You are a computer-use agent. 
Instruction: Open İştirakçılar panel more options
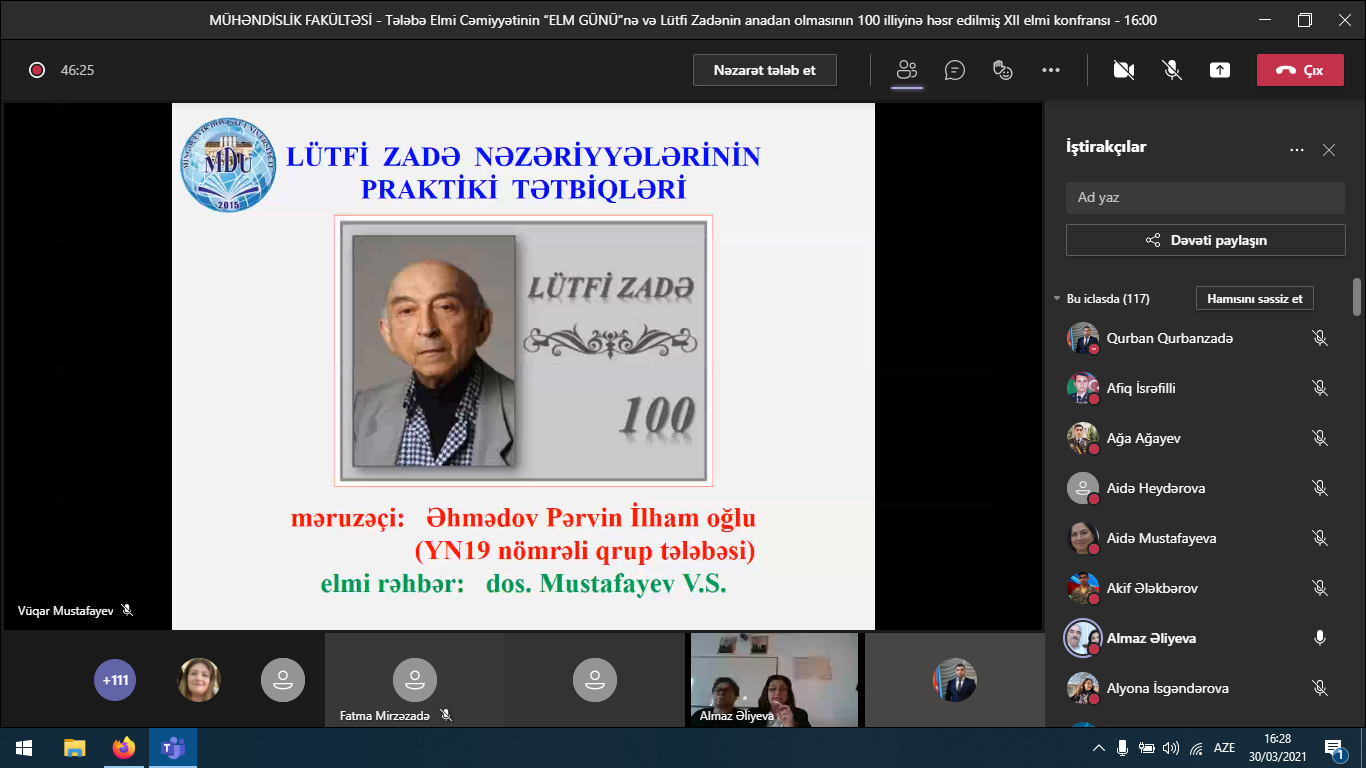[x=1297, y=150]
